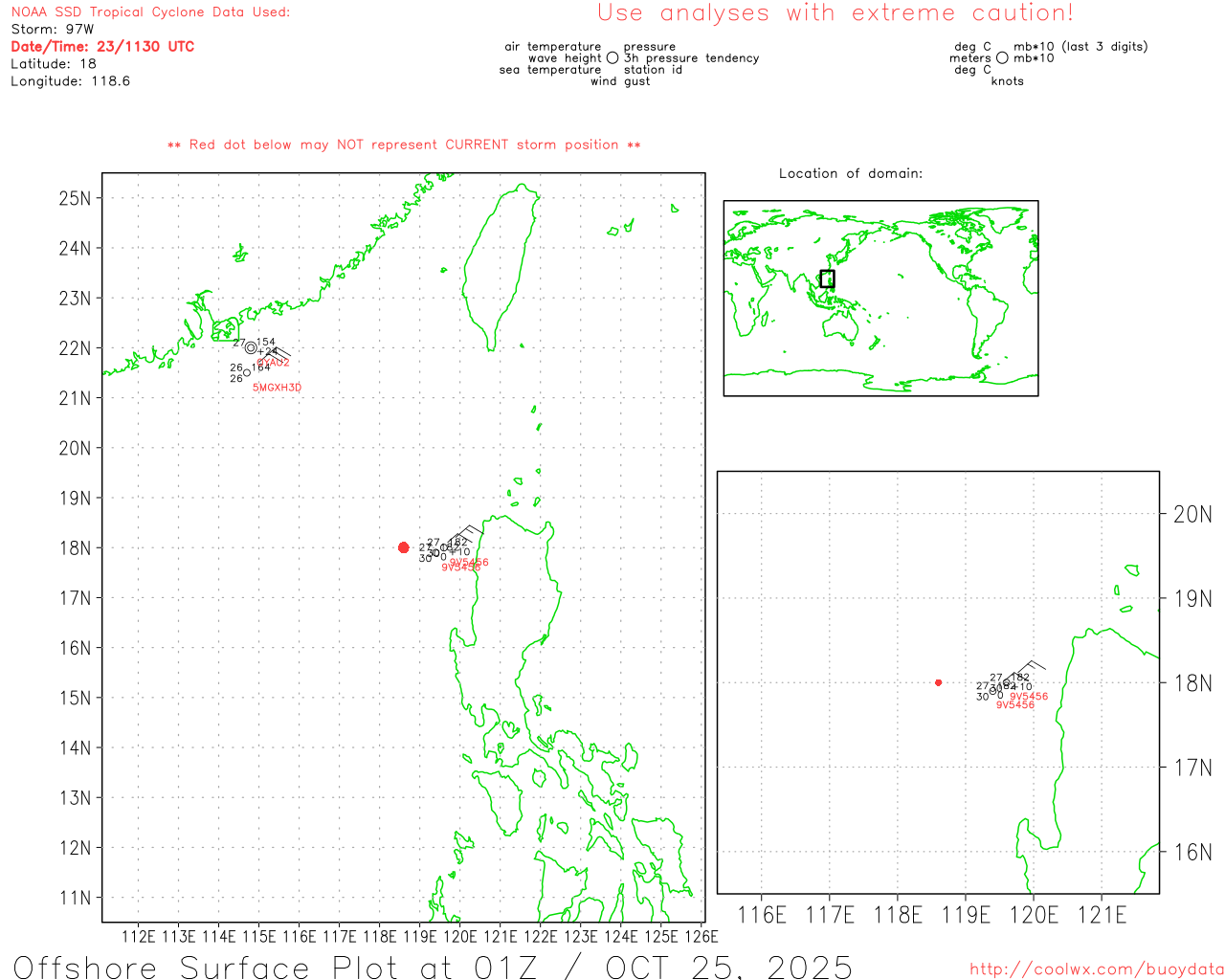Click the 18N latitude label on main map
1225x980 pixels.
[75, 548]
